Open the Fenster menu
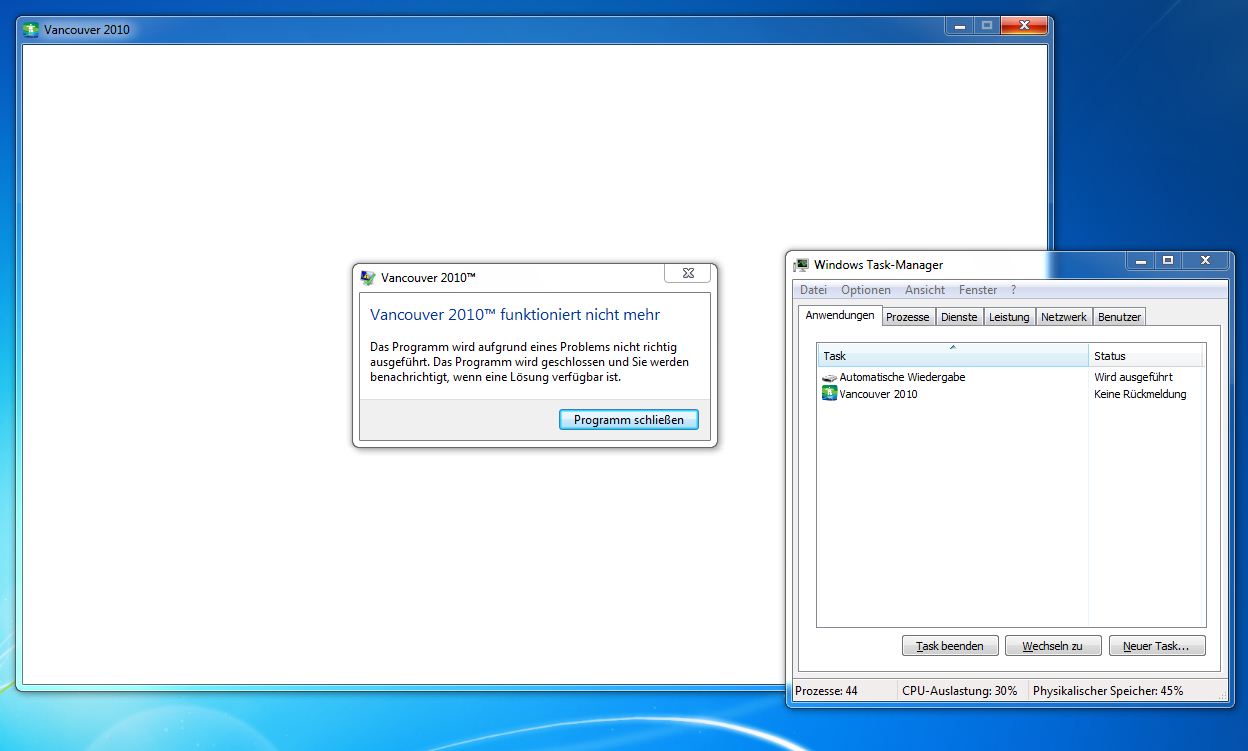The height and width of the screenshot is (751, 1248). coord(978,290)
